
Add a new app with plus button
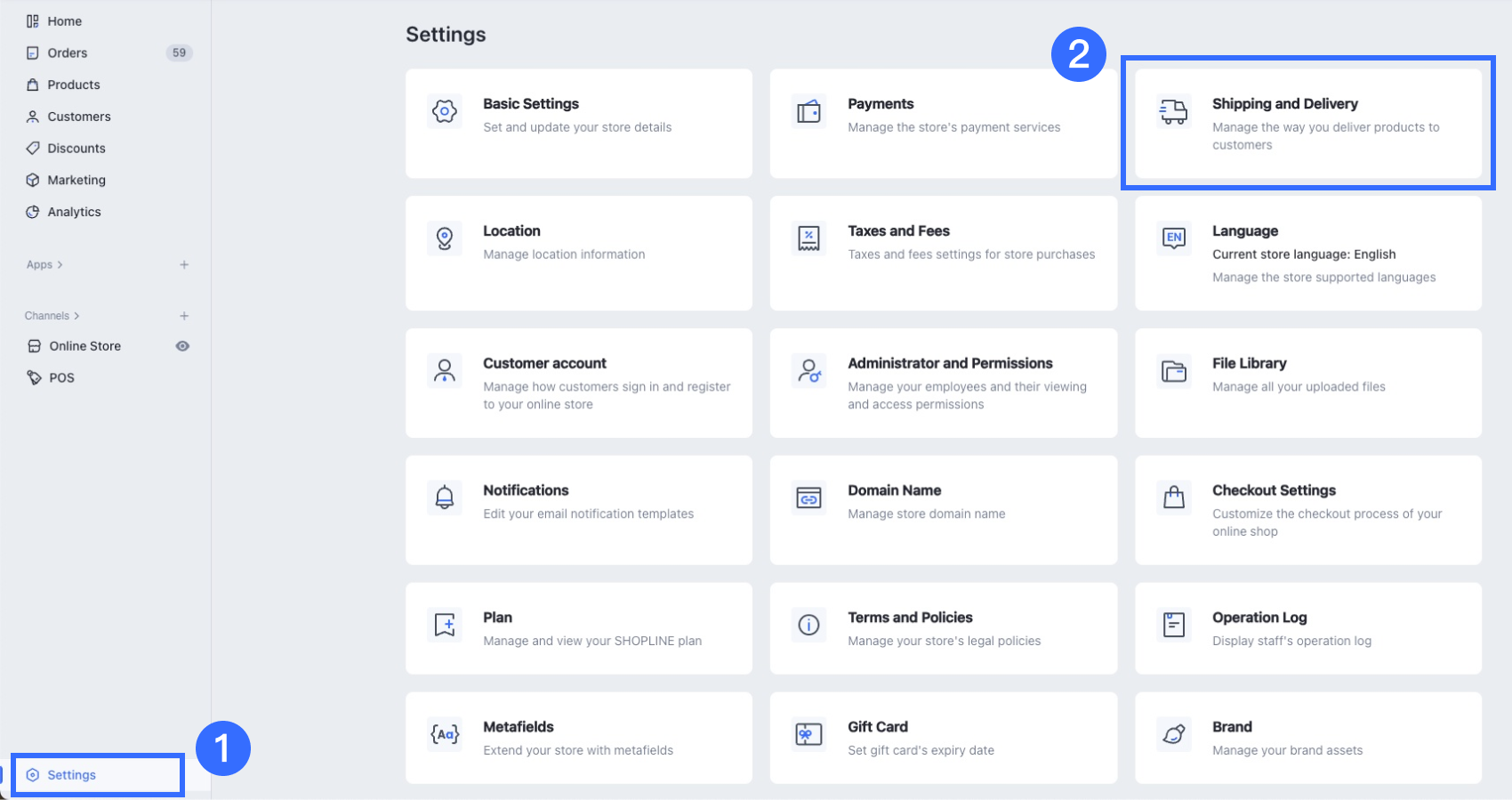point(184,264)
